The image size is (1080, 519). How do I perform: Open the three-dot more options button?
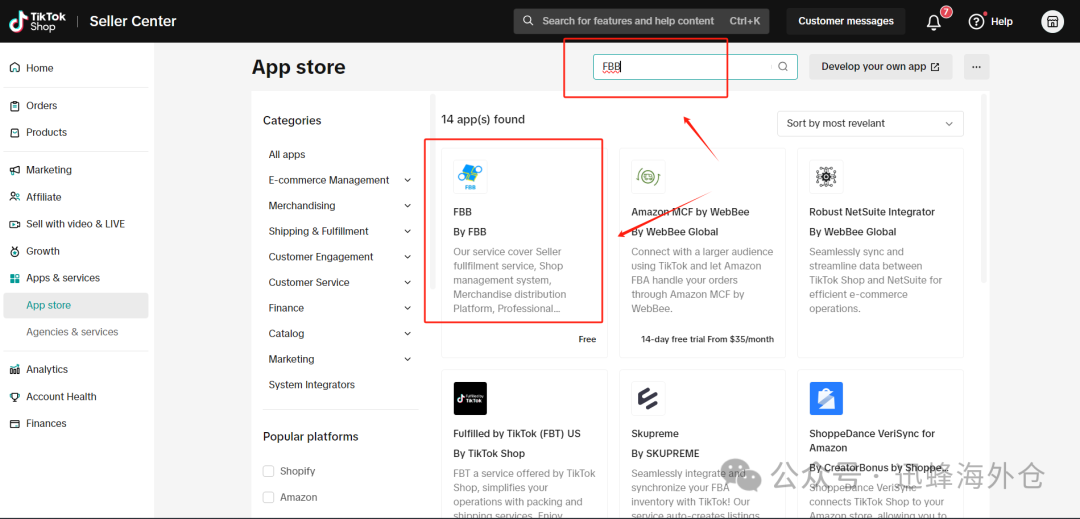tap(976, 67)
